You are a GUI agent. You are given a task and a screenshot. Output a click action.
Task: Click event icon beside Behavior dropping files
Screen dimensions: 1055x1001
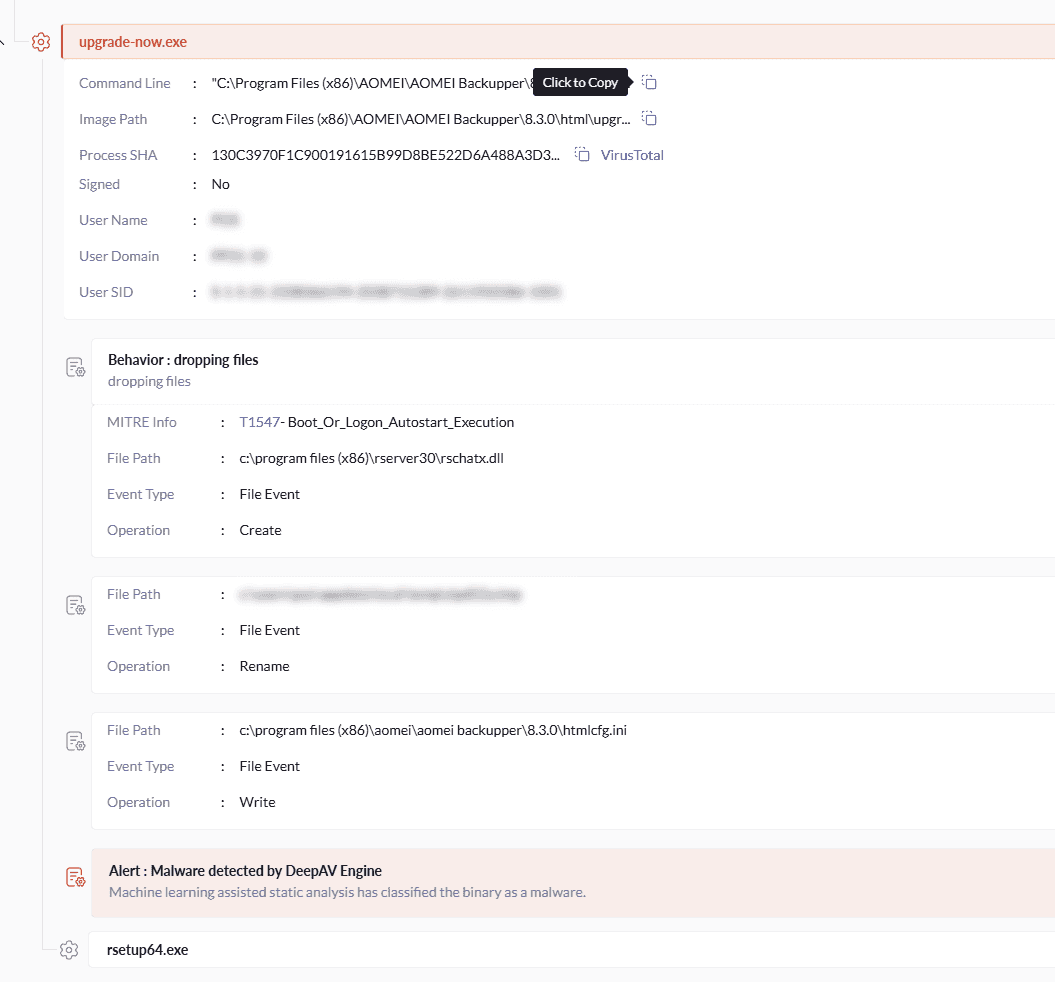[x=75, y=367]
